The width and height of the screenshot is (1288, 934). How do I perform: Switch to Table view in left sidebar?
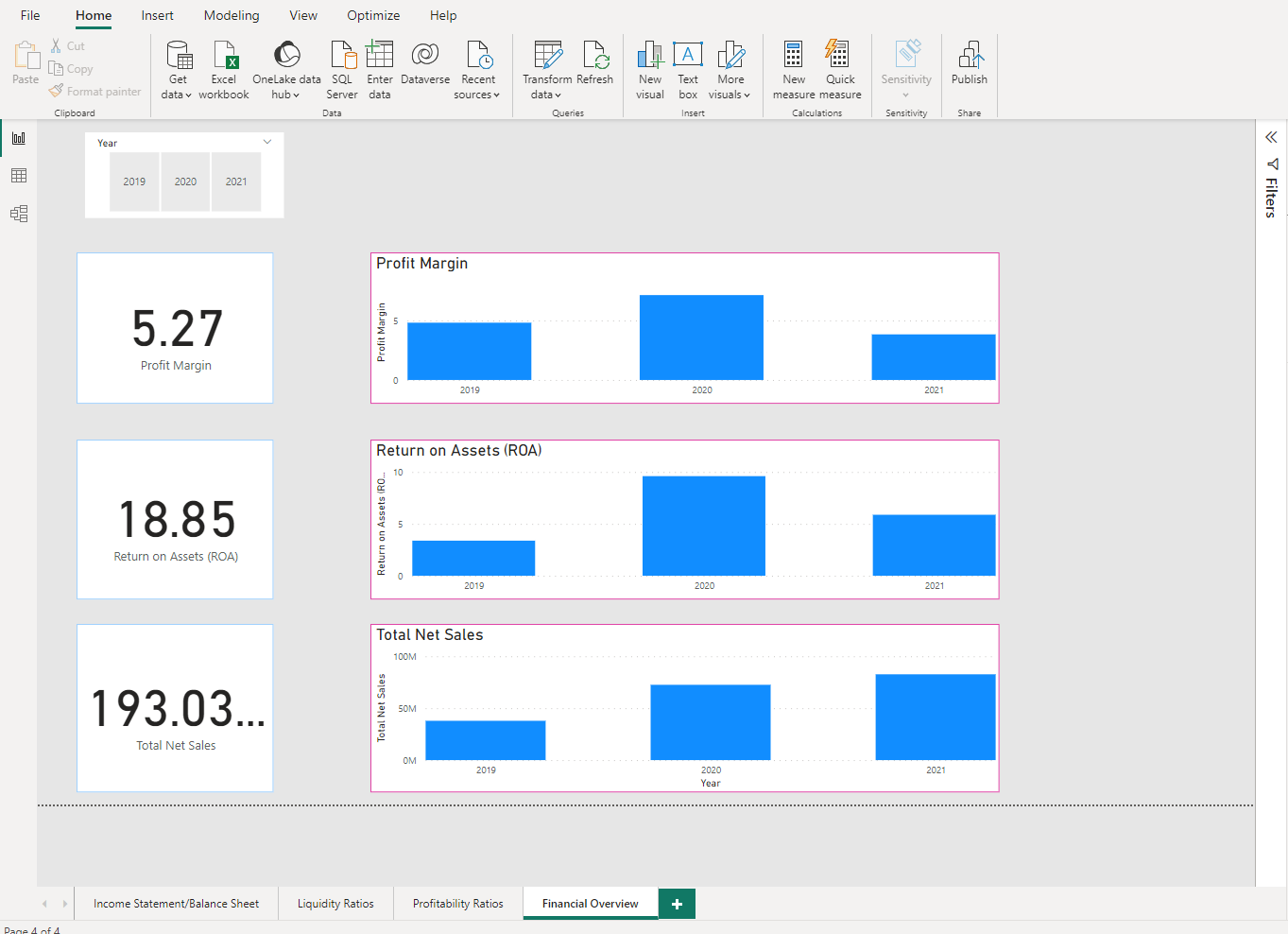(19, 176)
